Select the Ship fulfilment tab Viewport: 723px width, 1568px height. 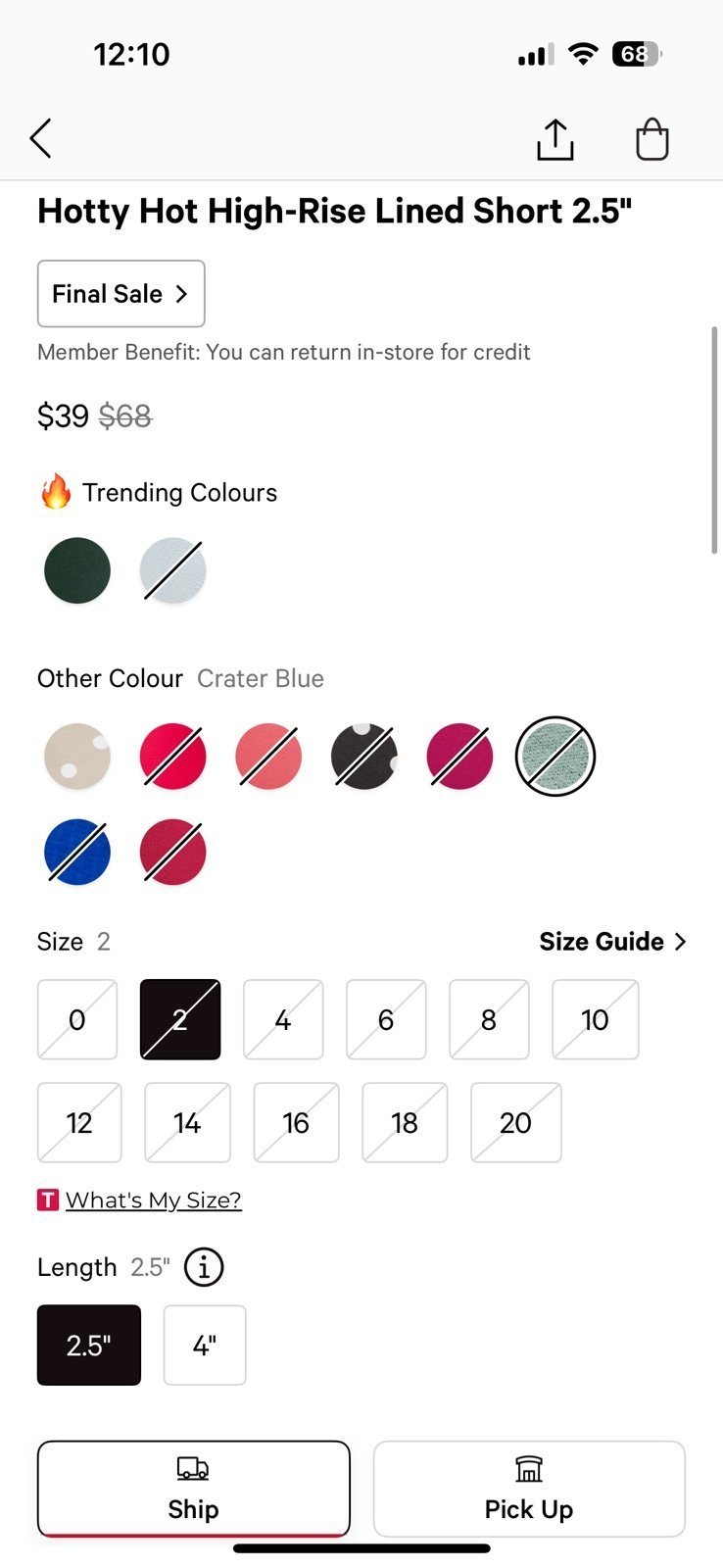(x=193, y=1489)
